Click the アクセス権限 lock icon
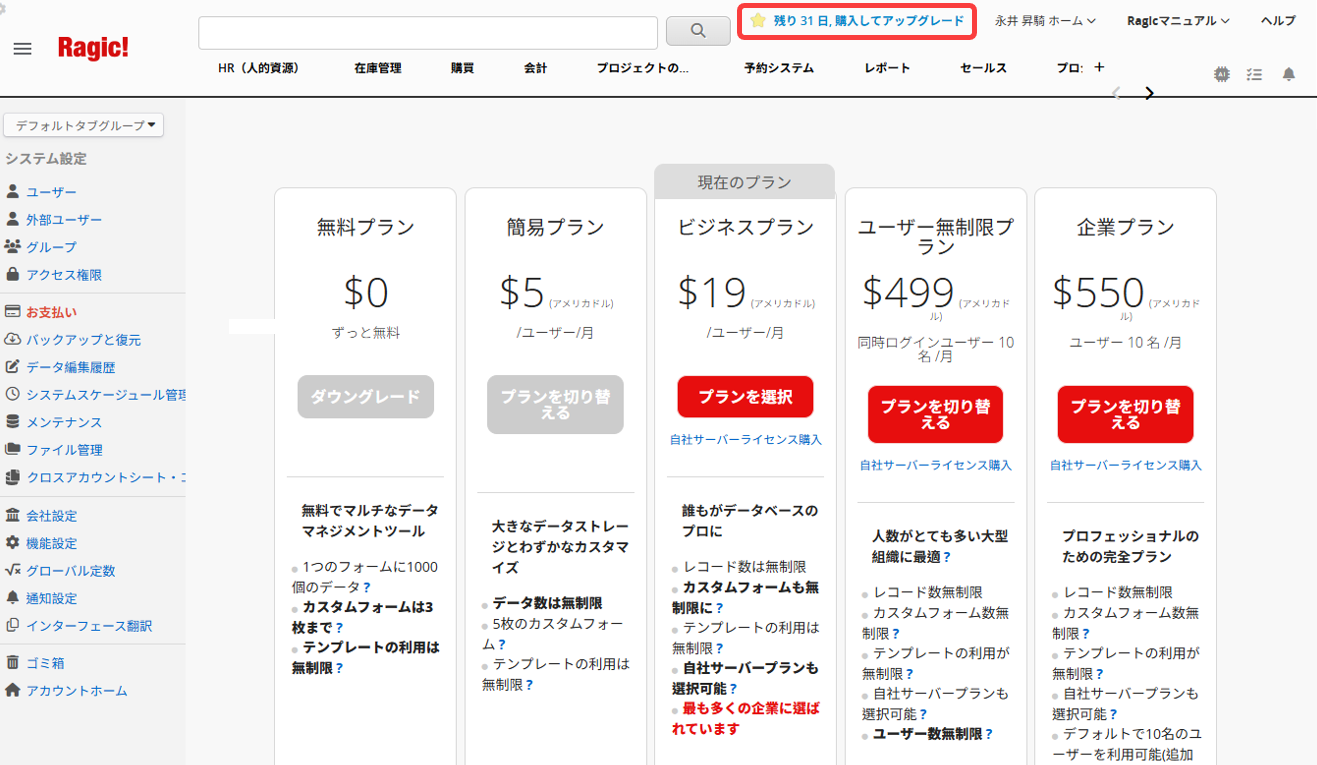Image resolution: width=1317 pixels, height=765 pixels. click(x=13, y=274)
